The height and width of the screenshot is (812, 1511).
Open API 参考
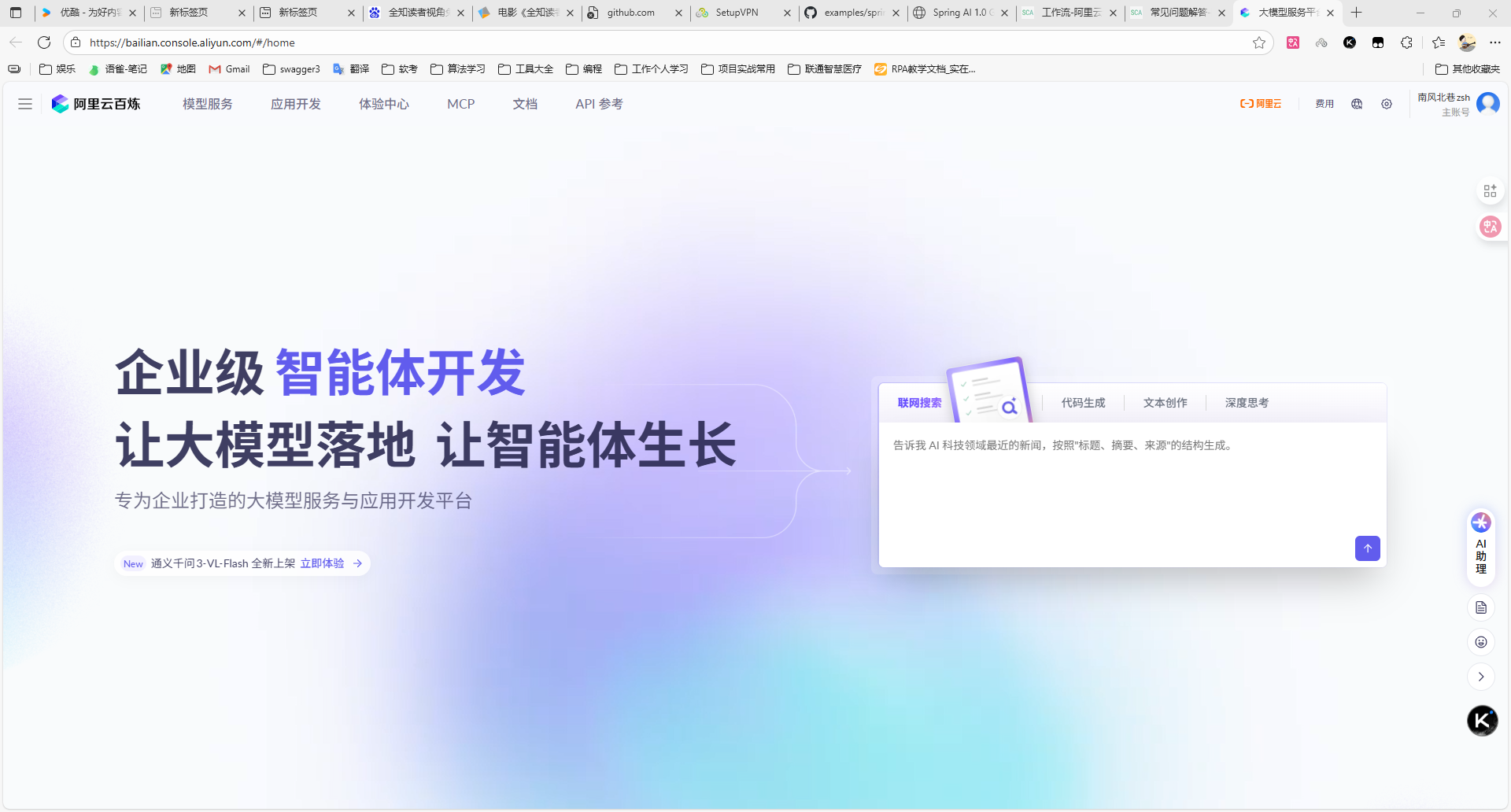click(599, 104)
